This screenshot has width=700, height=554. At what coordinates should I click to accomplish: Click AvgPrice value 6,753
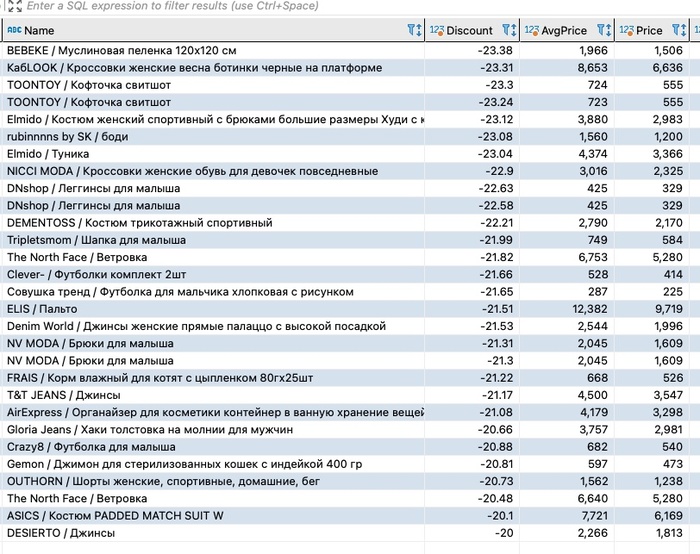pyautogui.click(x=593, y=258)
